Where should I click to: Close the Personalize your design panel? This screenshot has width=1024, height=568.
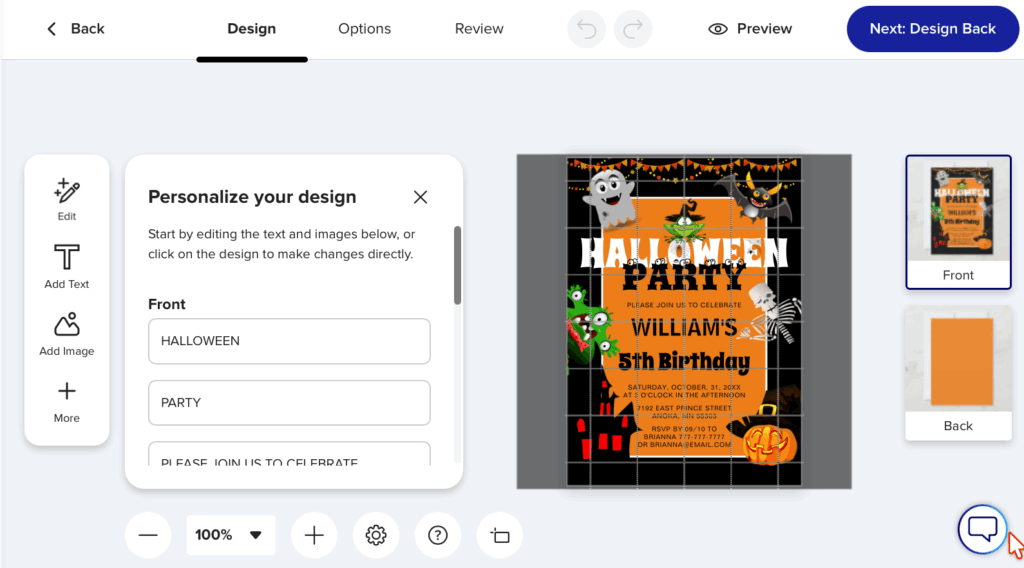pos(420,197)
